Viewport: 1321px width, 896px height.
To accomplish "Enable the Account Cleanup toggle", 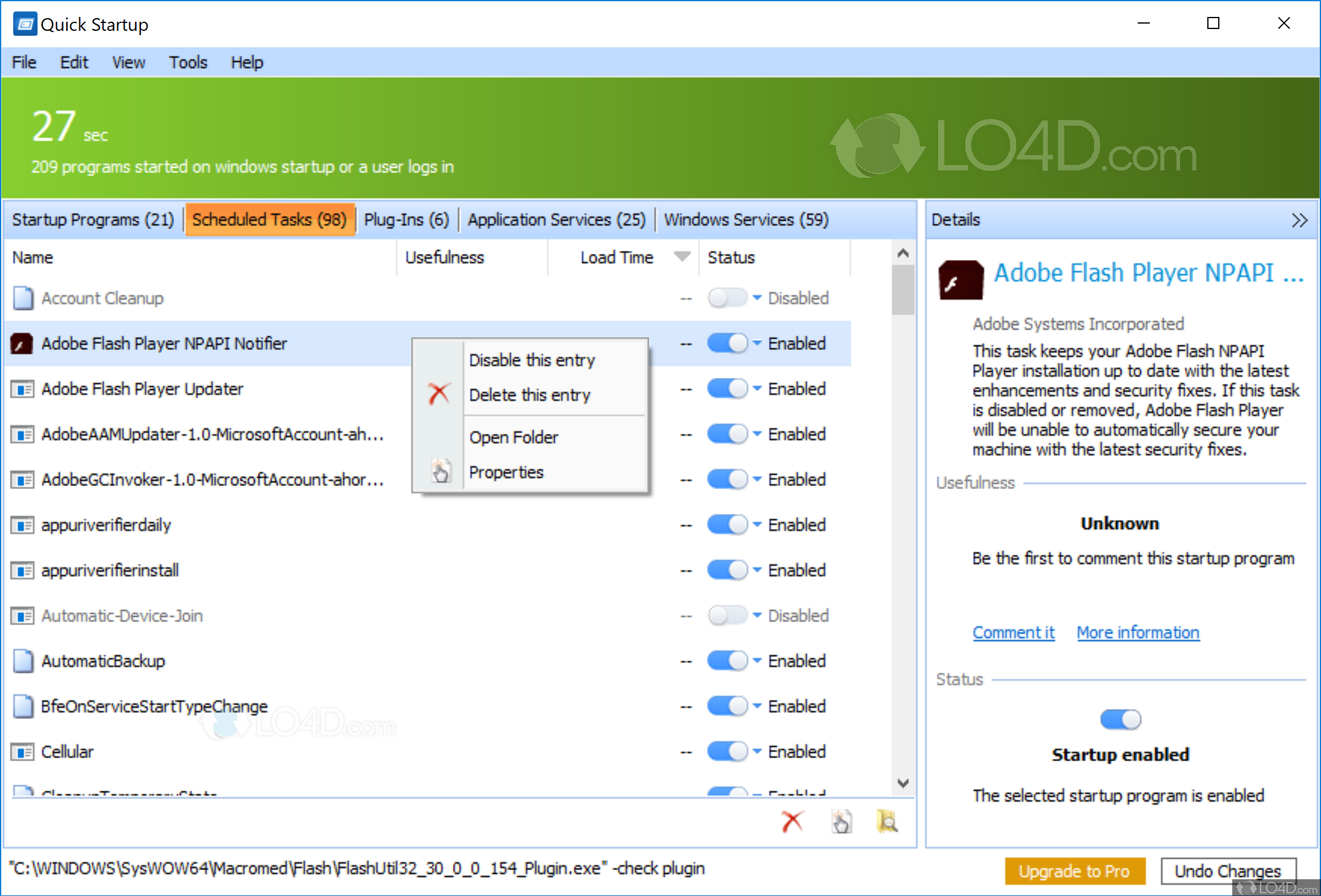I will tap(728, 297).
